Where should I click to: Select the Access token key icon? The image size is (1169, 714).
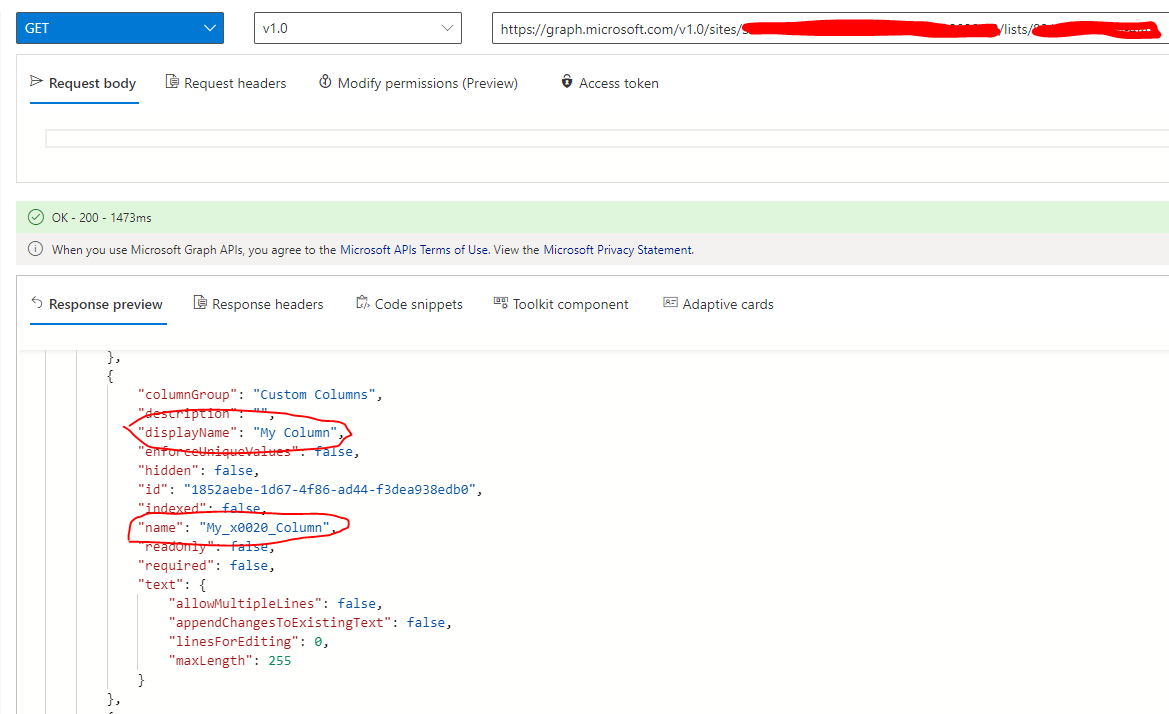(x=567, y=82)
